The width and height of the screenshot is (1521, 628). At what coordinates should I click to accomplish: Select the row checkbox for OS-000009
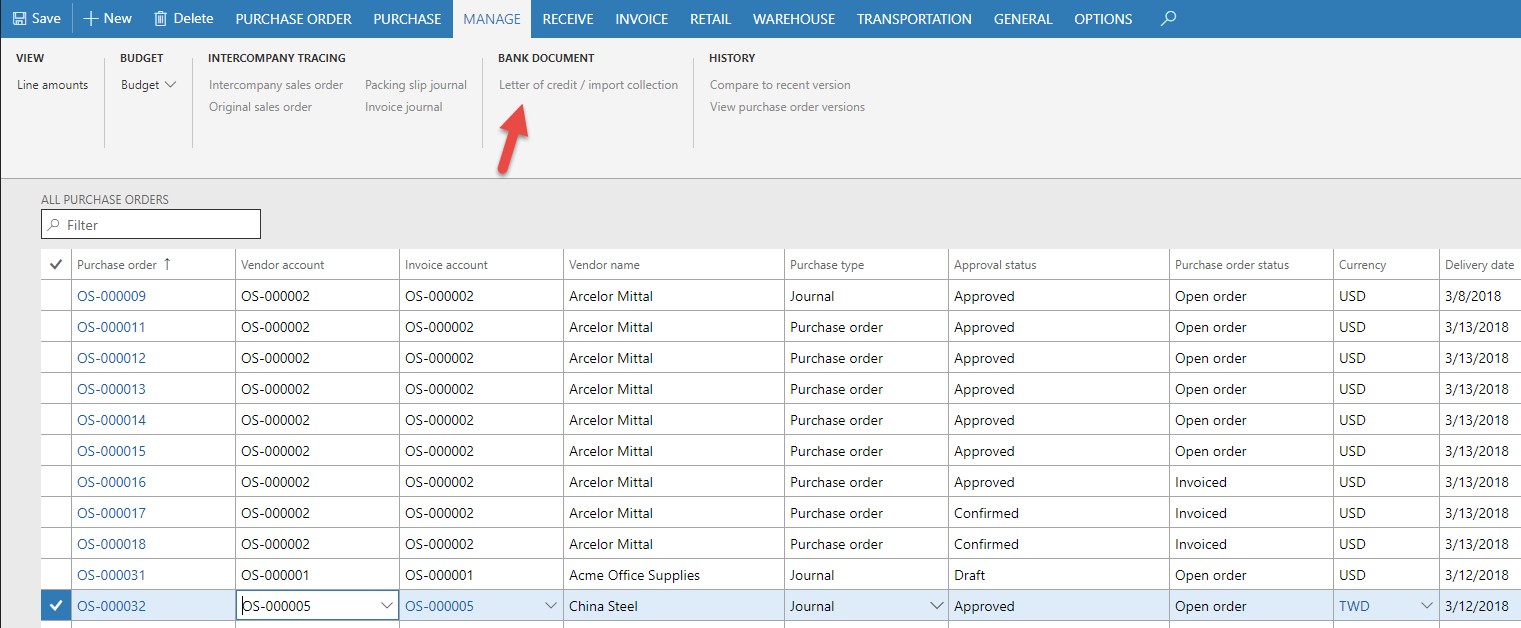pos(55,296)
